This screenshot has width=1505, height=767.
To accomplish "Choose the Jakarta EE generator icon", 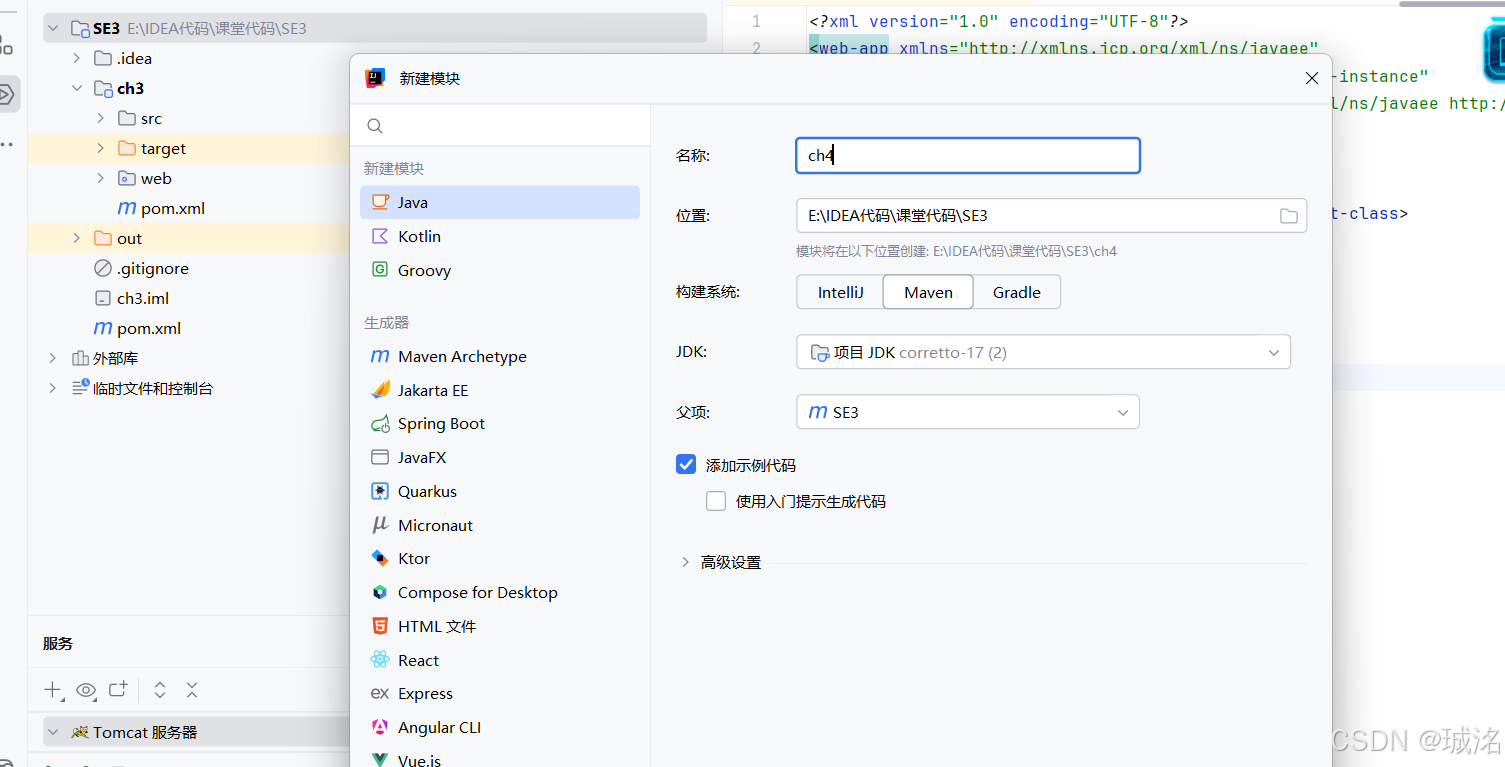I will (x=380, y=390).
